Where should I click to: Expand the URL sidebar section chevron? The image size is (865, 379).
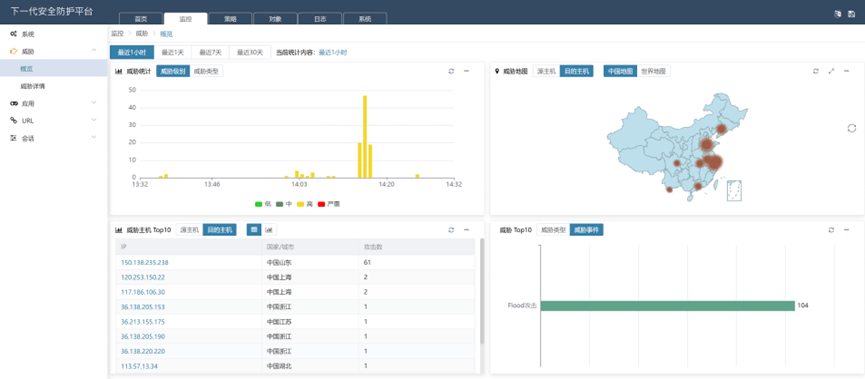[x=94, y=120]
